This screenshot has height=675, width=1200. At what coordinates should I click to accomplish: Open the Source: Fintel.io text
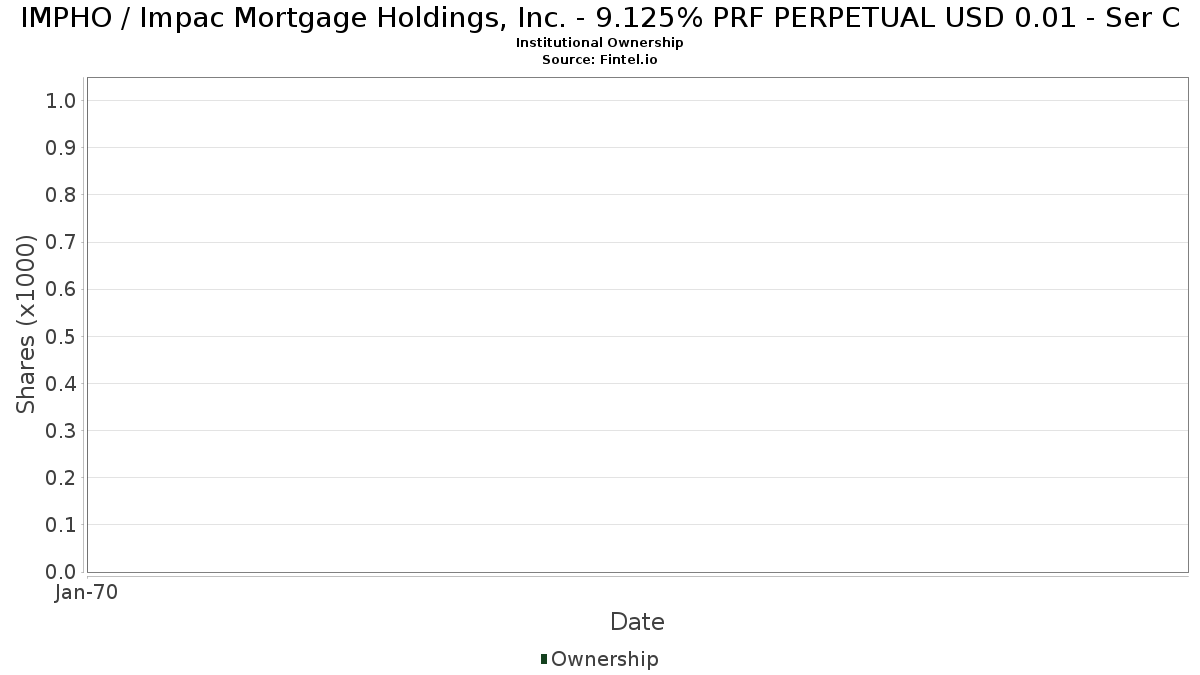click(600, 60)
